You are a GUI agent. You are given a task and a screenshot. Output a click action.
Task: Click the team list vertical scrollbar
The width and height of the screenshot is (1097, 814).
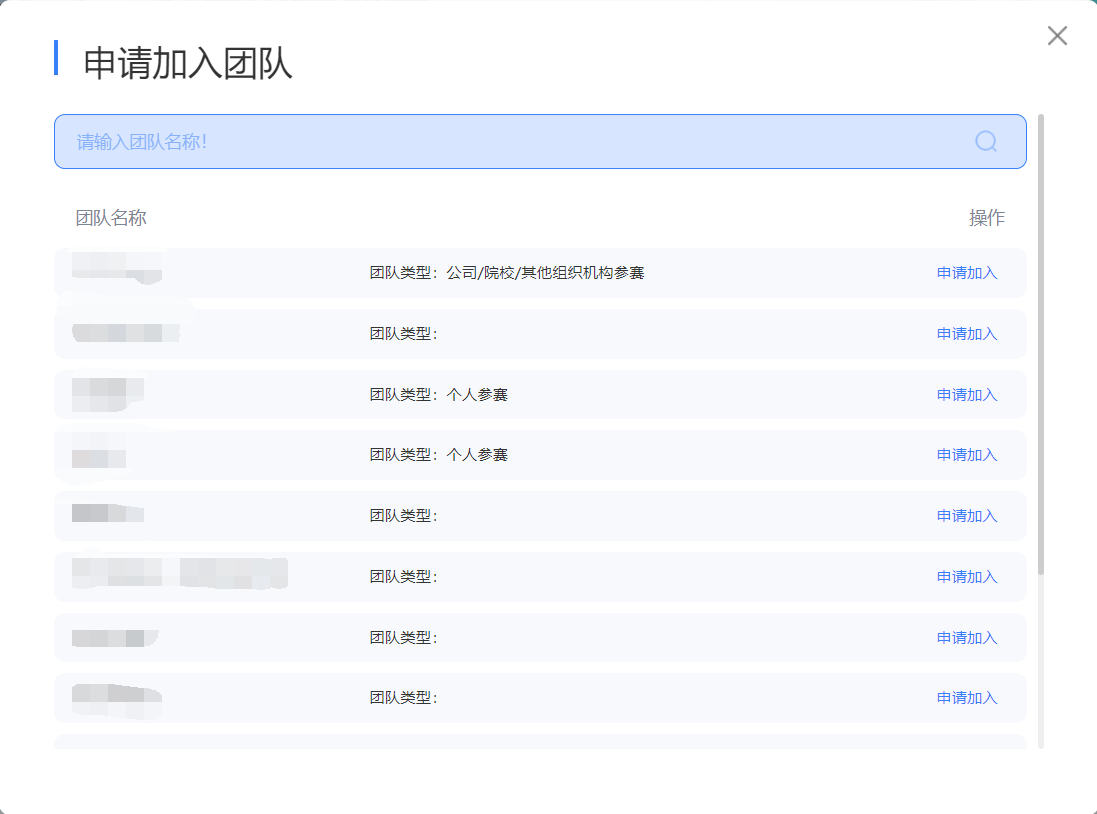point(1041,344)
